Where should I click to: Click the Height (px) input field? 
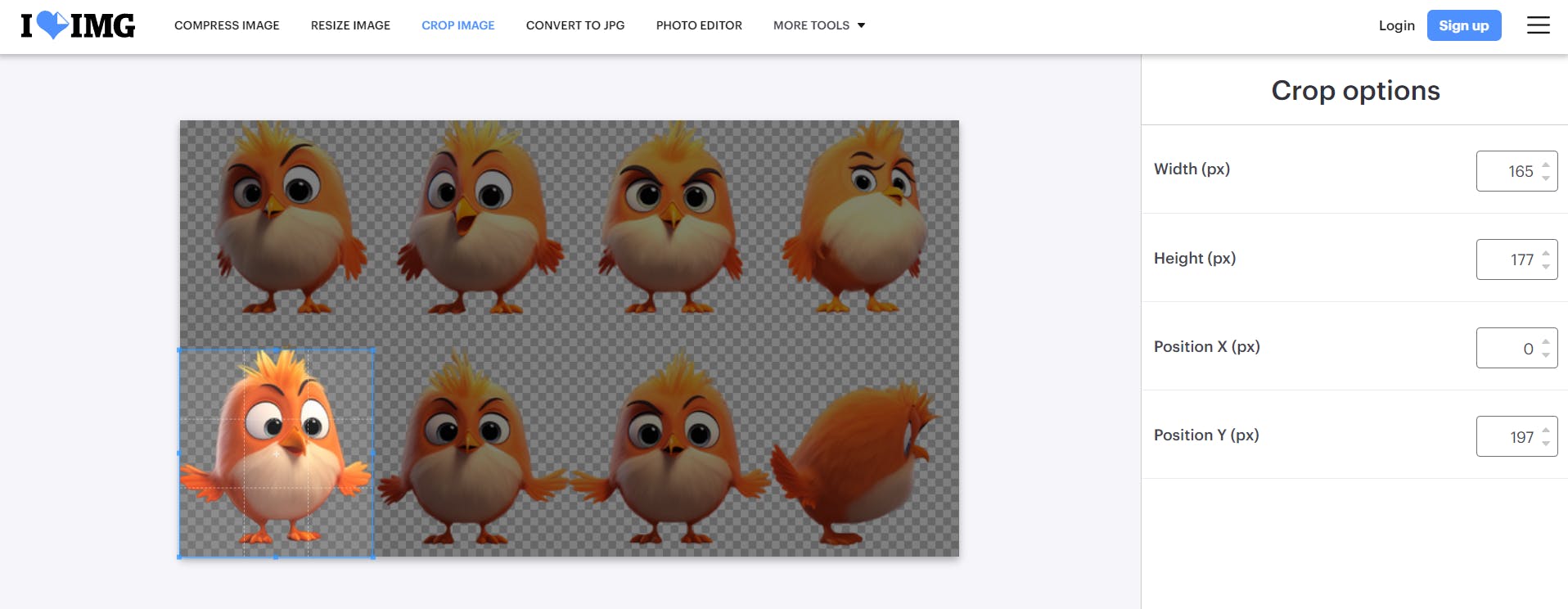[1516, 259]
